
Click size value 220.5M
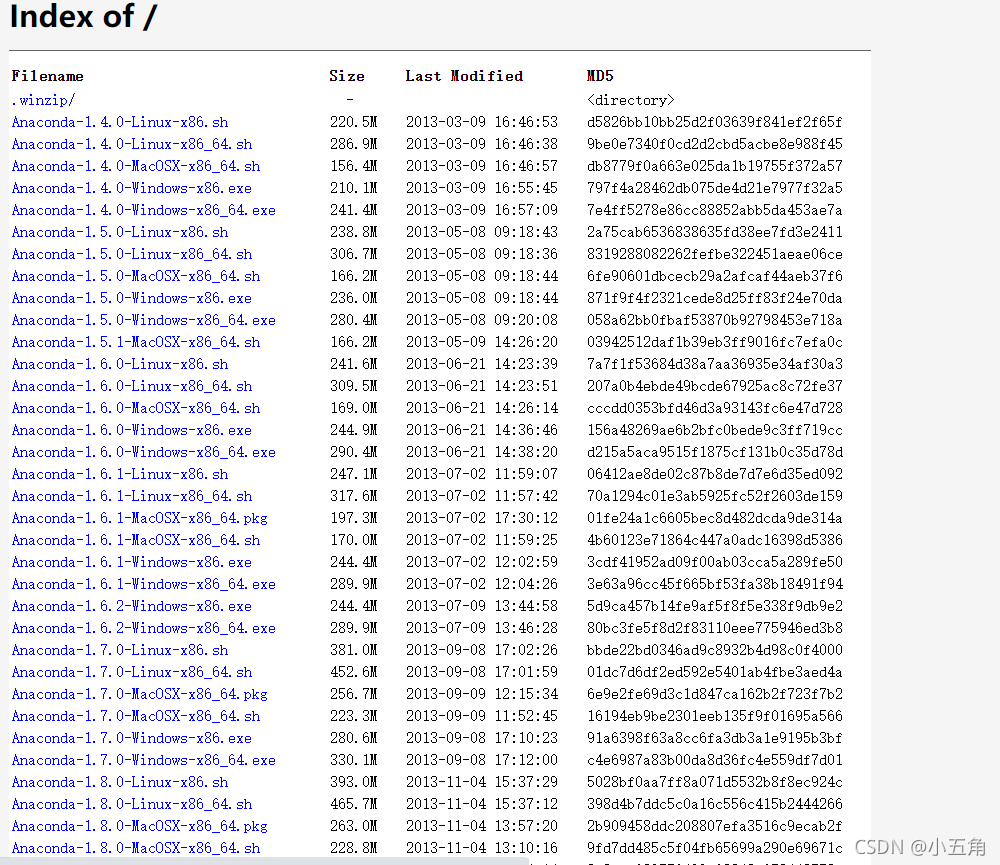click(354, 122)
